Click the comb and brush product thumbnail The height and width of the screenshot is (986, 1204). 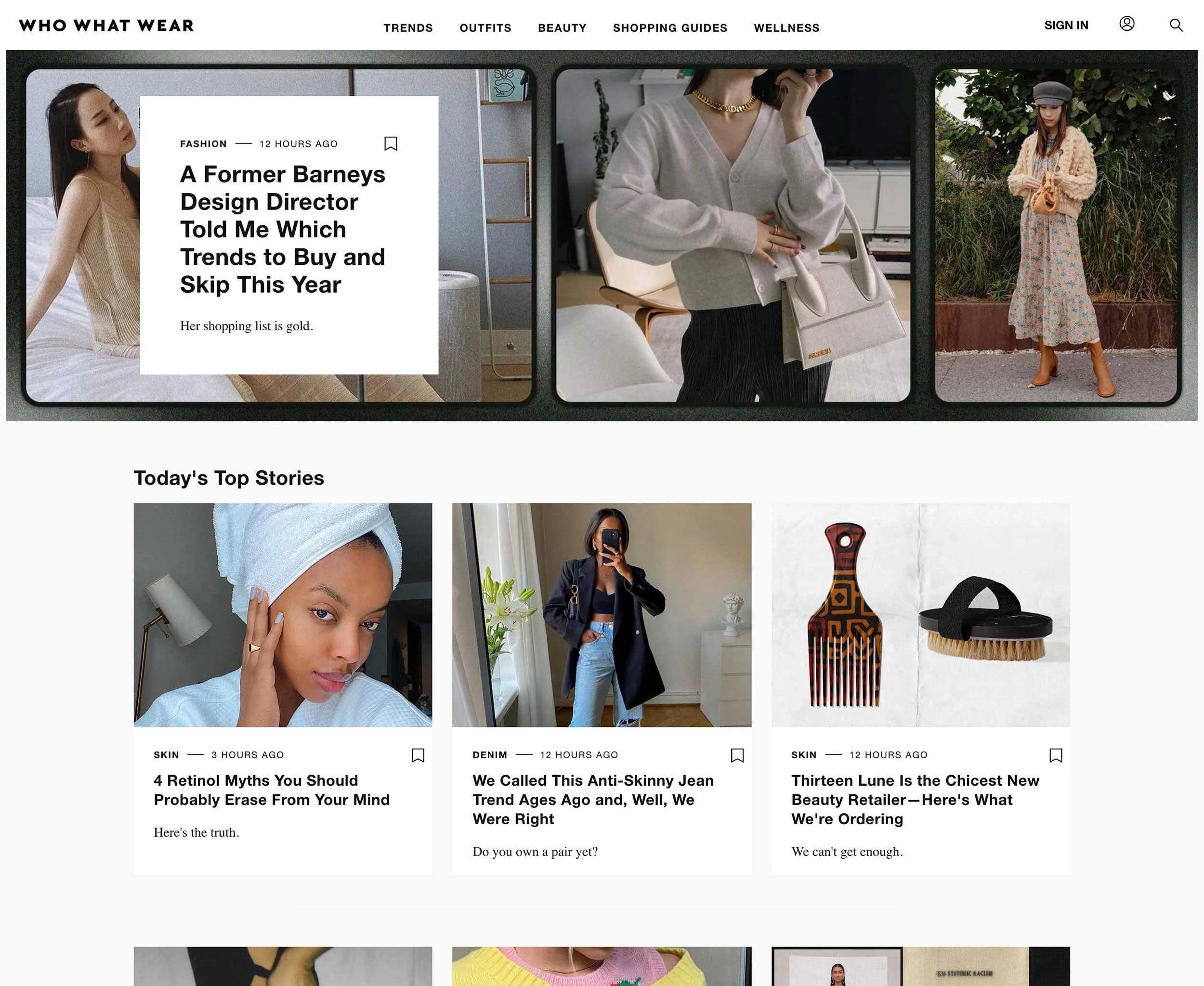920,614
